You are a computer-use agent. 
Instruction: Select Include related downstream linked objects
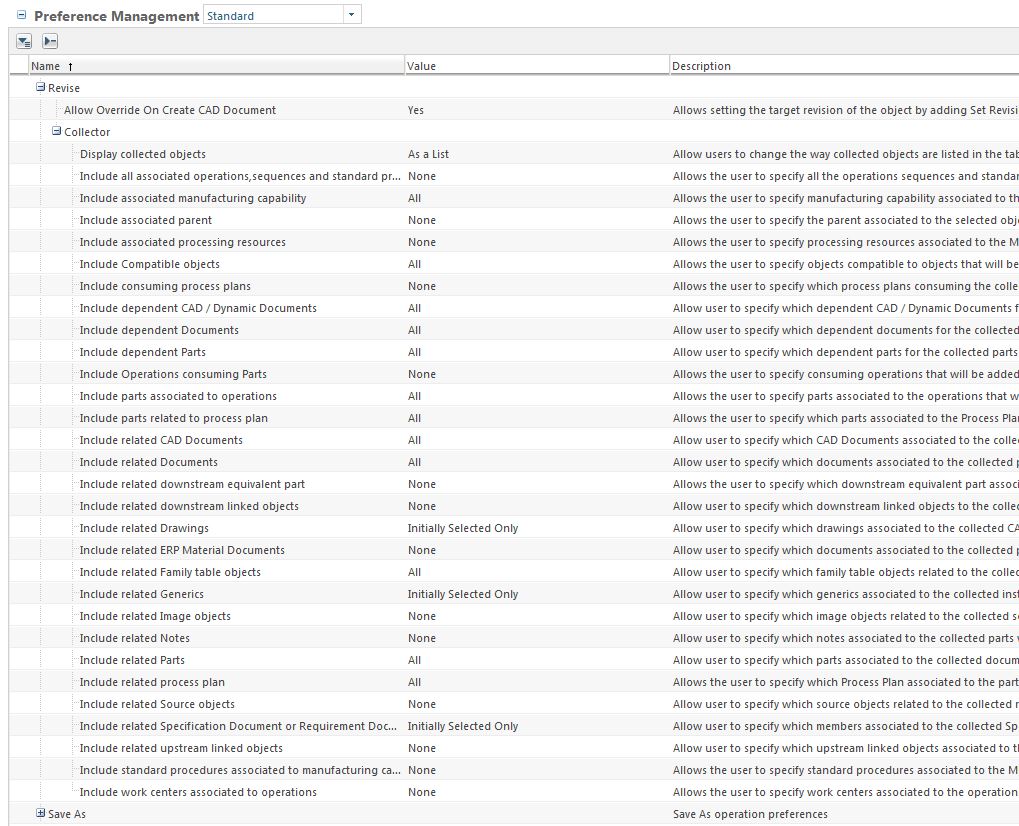pyautogui.click(x=189, y=506)
